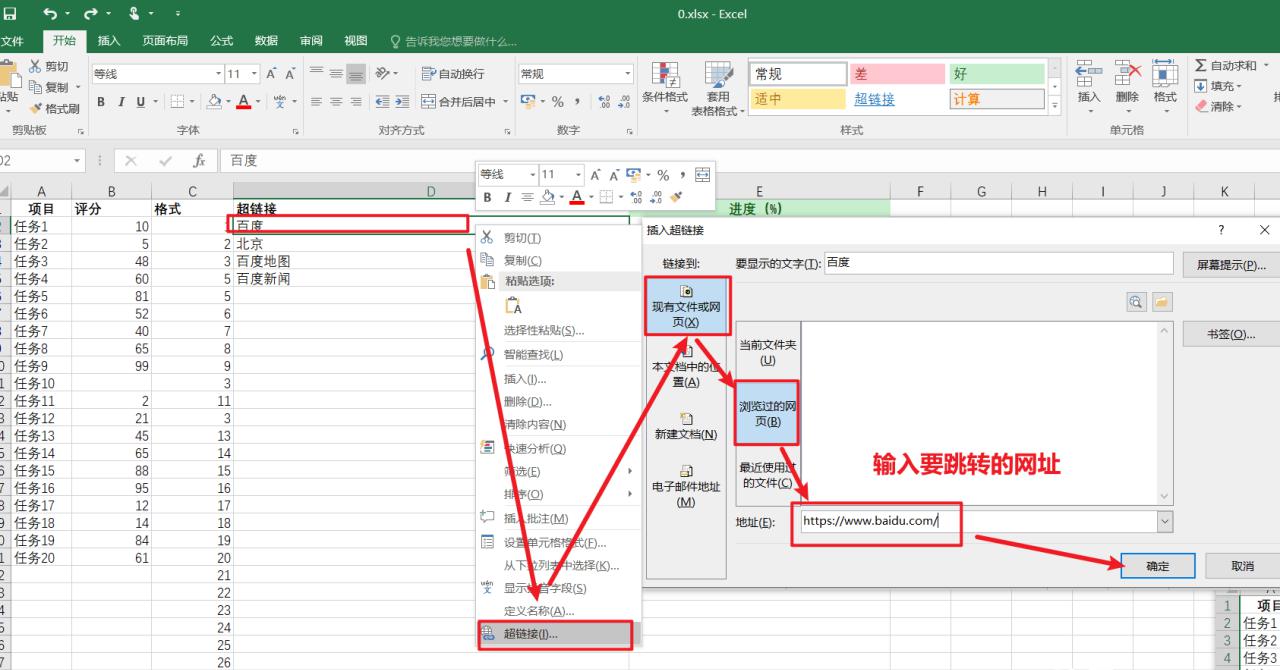Open the address 地址 combo box arrow
Image resolution: width=1280 pixels, height=670 pixels.
click(1165, 521)
